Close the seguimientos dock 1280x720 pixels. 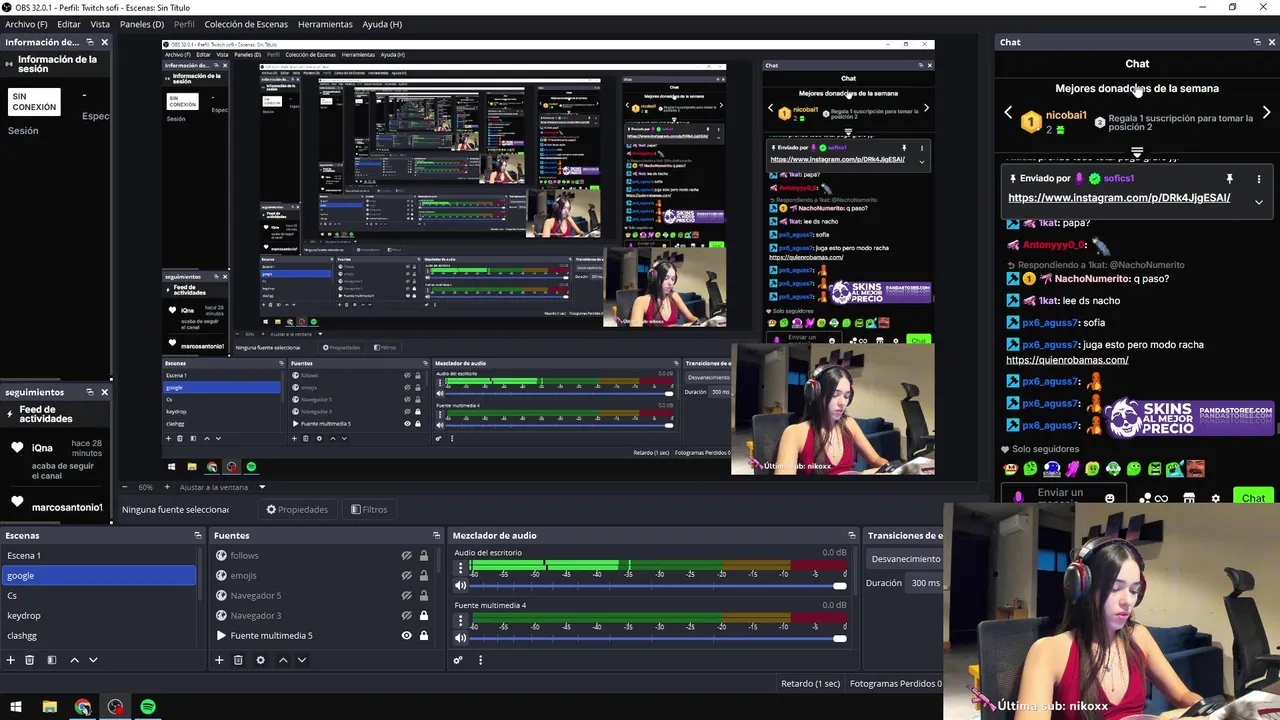coord(104,392)
